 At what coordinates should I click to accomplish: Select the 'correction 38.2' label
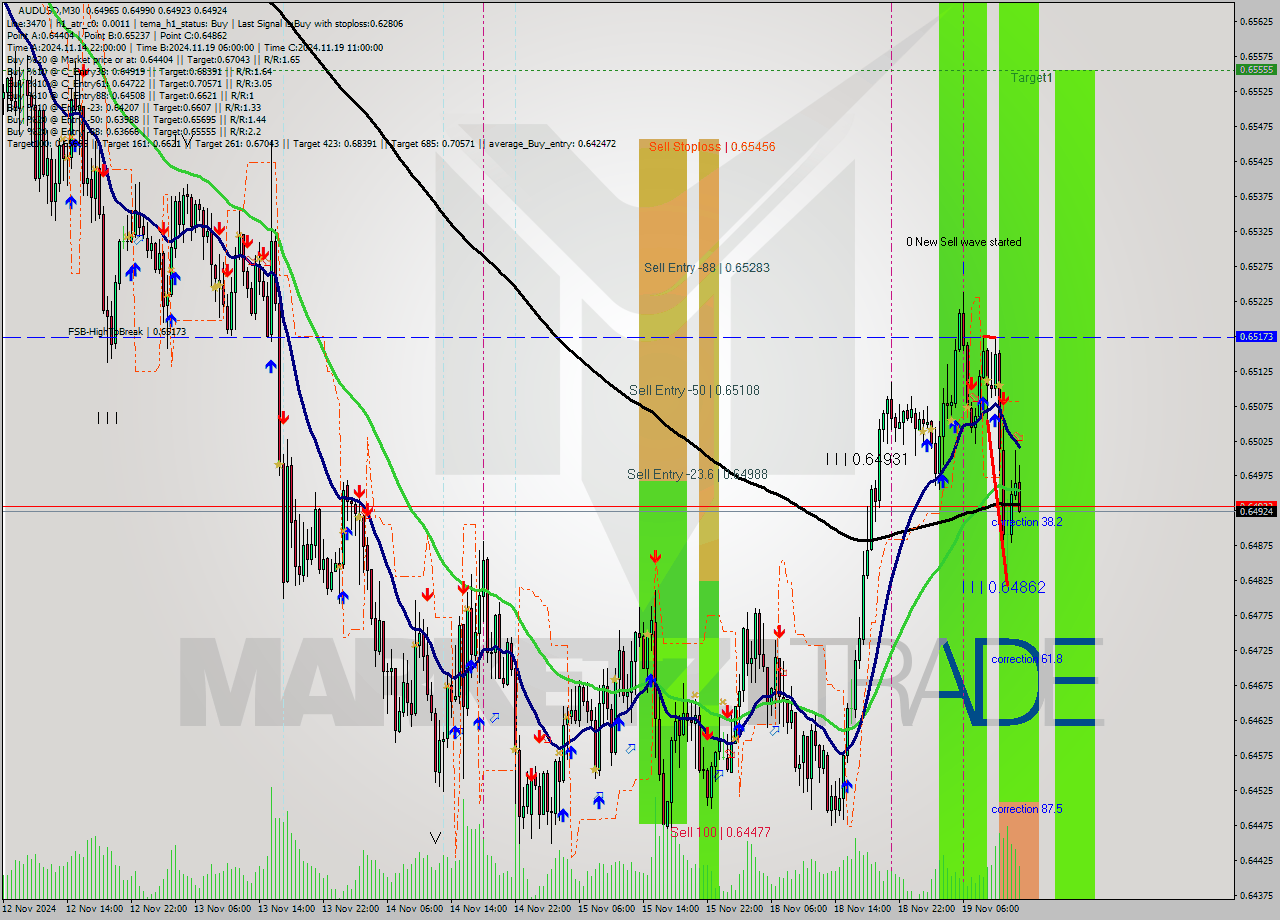pyautogui.click(x=1027, y=522)
